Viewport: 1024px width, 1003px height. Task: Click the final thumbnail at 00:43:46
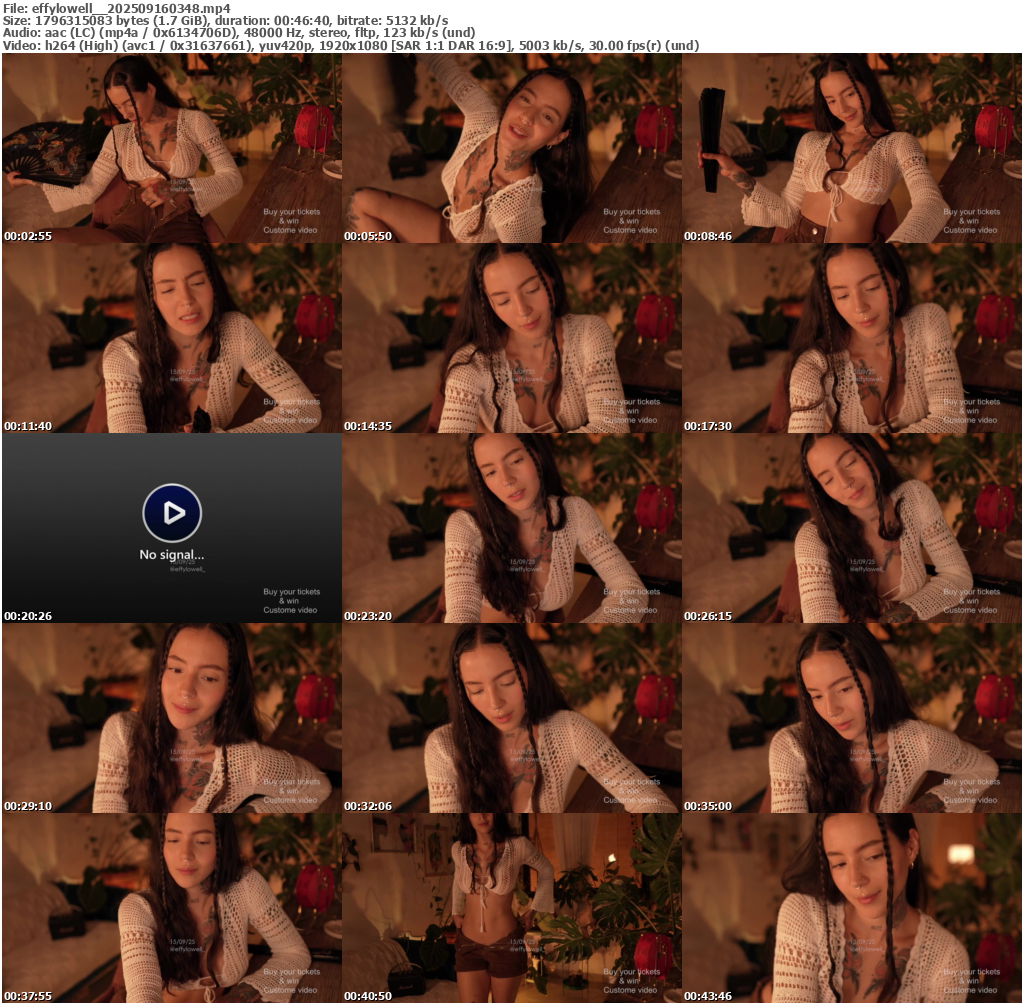[851, 907]
